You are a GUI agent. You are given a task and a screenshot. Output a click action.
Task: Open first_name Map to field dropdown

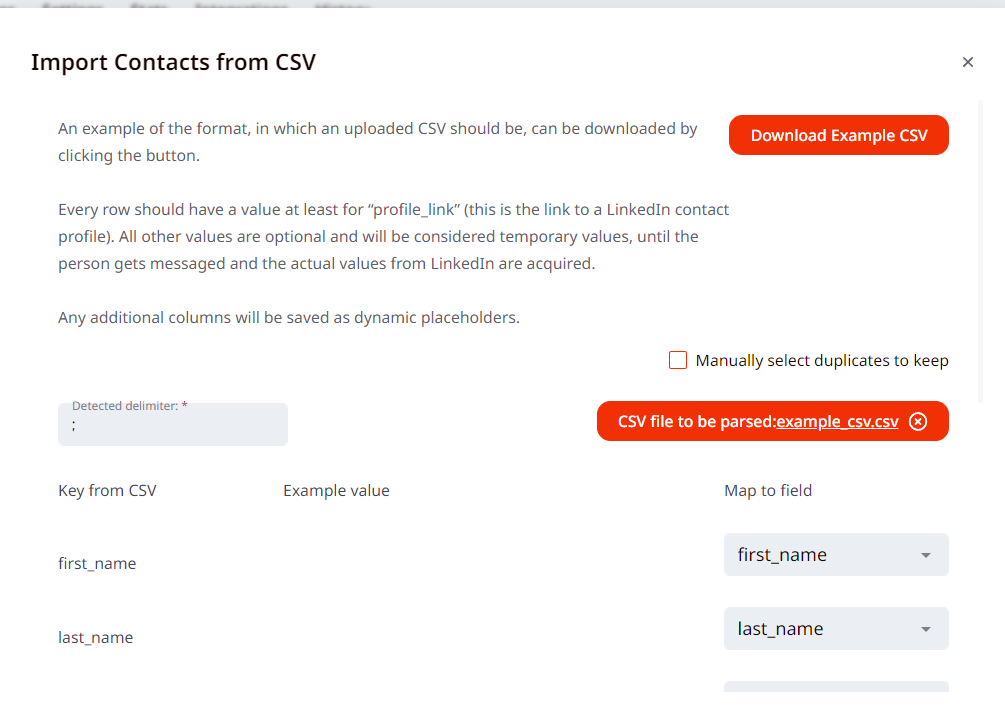pos(835,555)
